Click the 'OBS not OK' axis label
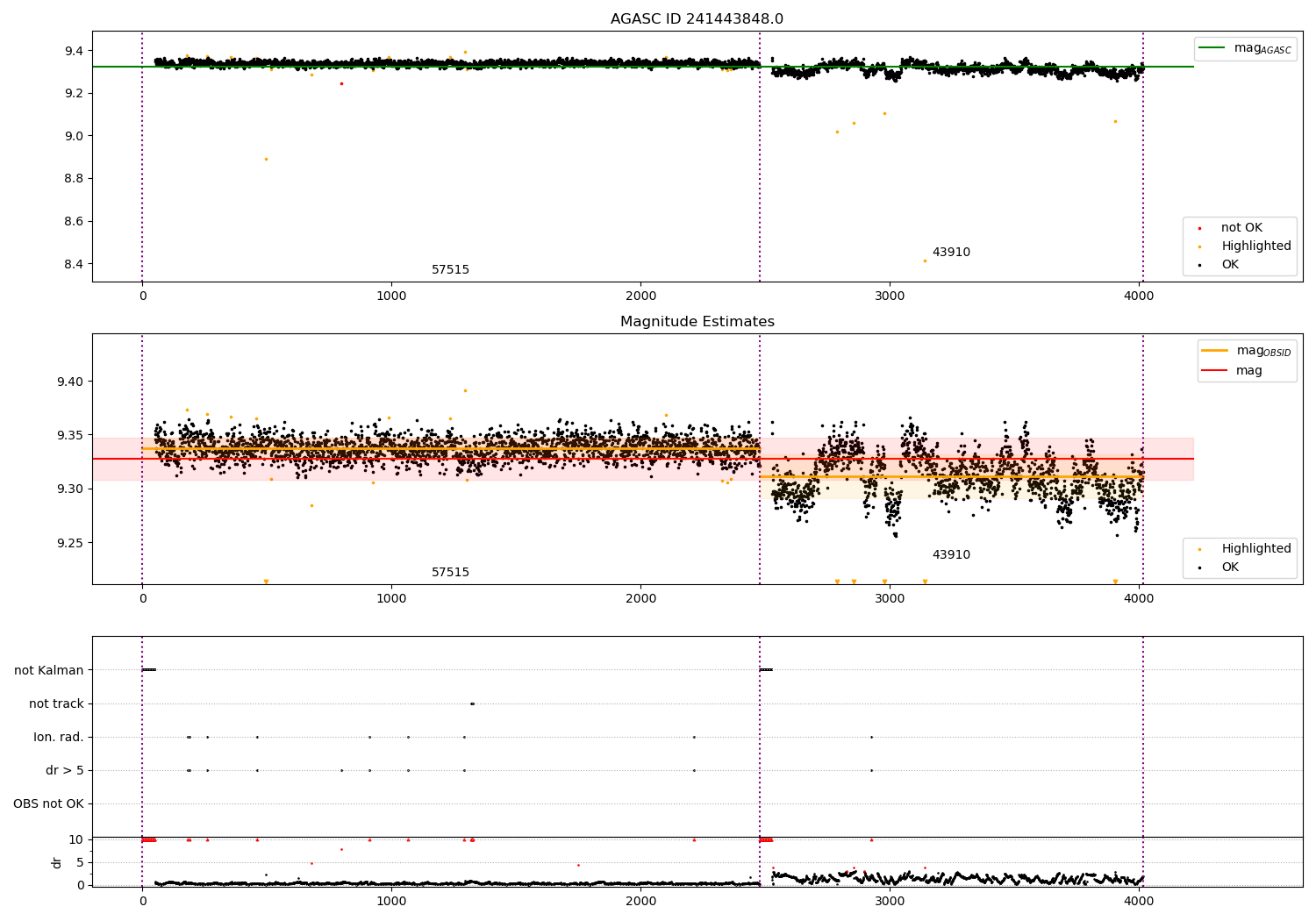 coord(48,803)
